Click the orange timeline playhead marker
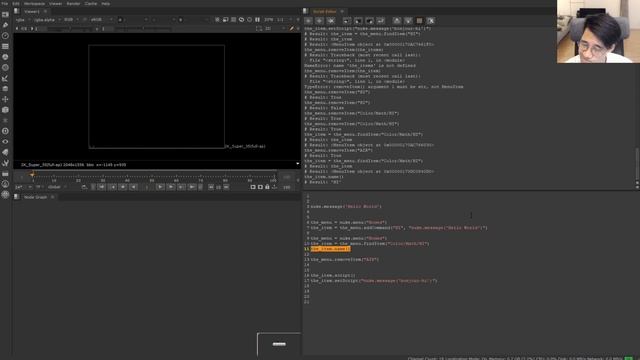This screenshot has height=360, width=640. coord(32,174)
